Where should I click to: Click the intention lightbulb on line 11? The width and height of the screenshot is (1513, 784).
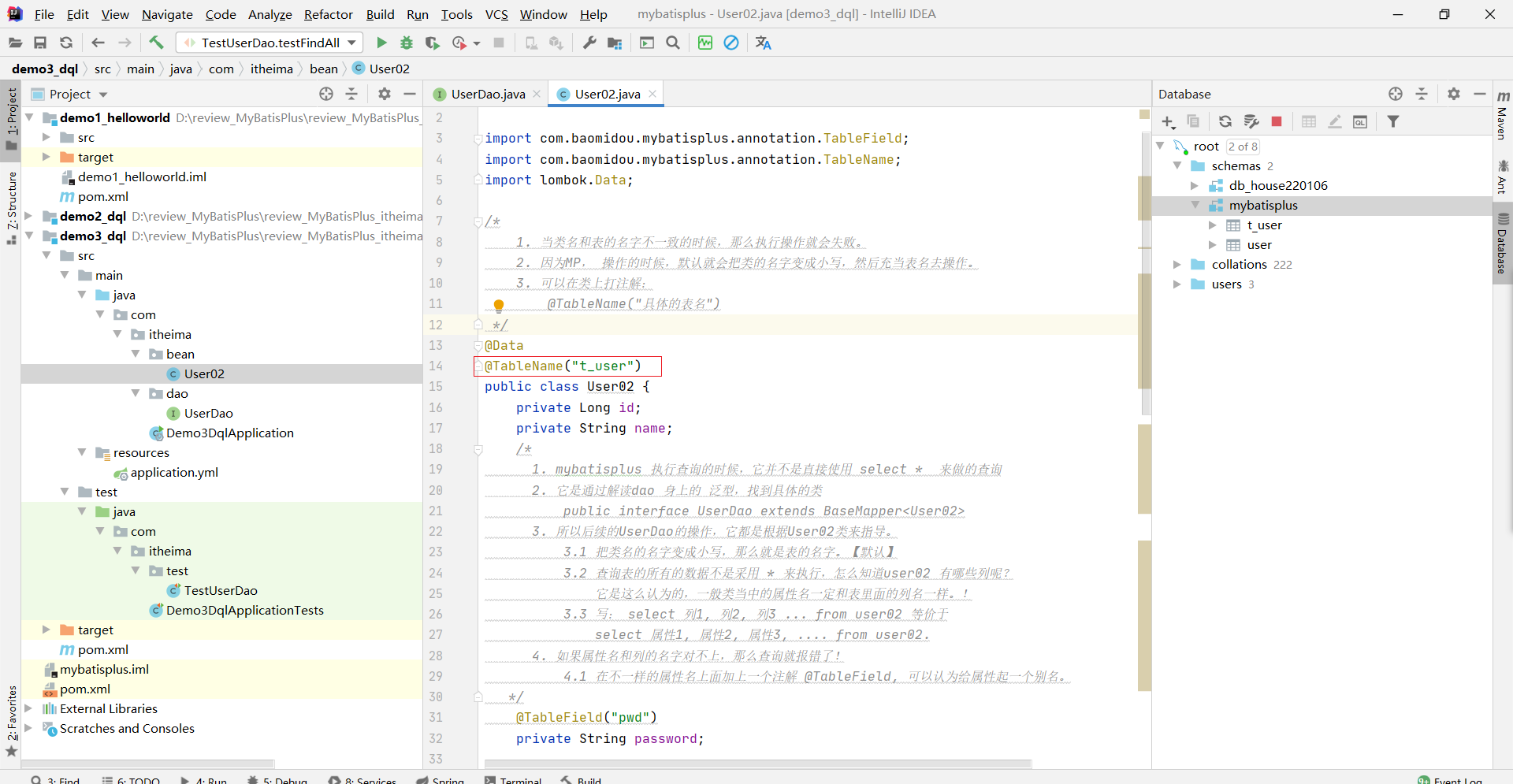tap(499, 305)
